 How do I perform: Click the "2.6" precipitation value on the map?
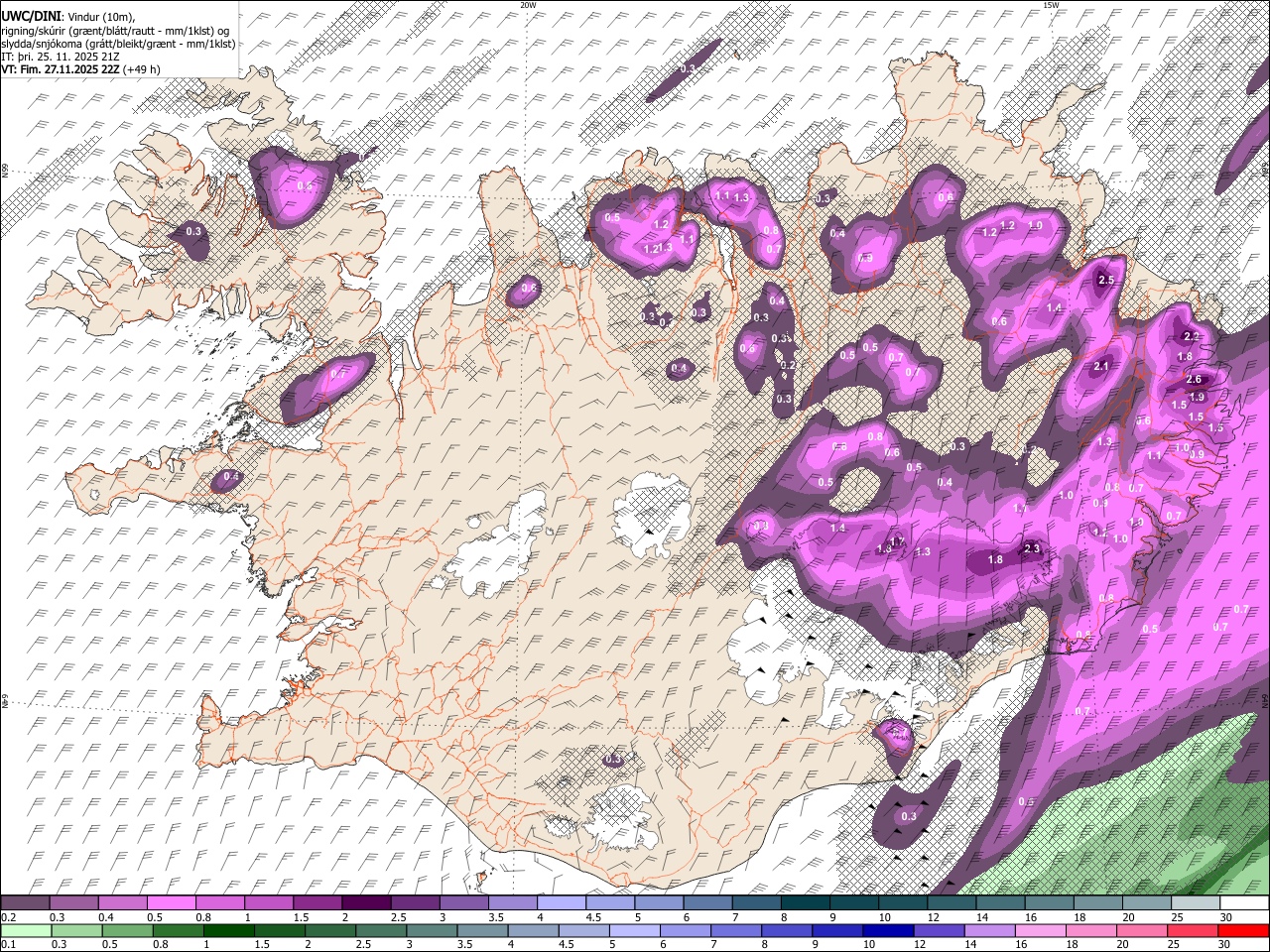1194,379
